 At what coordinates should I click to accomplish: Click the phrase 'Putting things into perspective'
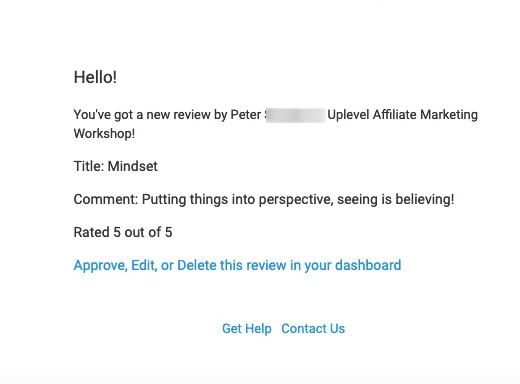237,200
